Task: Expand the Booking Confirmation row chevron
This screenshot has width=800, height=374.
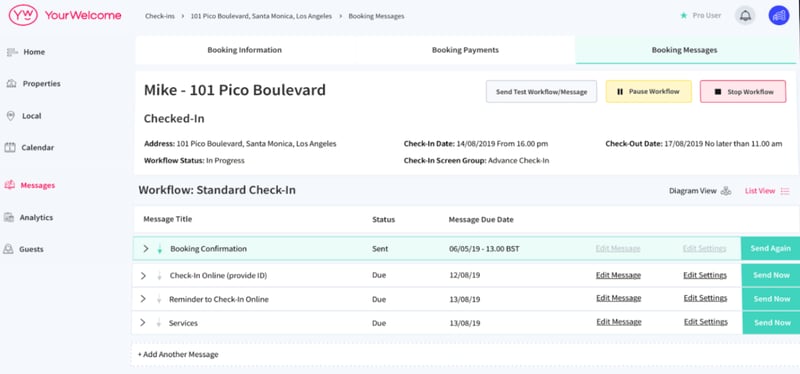Action: (x=146, y=248)
